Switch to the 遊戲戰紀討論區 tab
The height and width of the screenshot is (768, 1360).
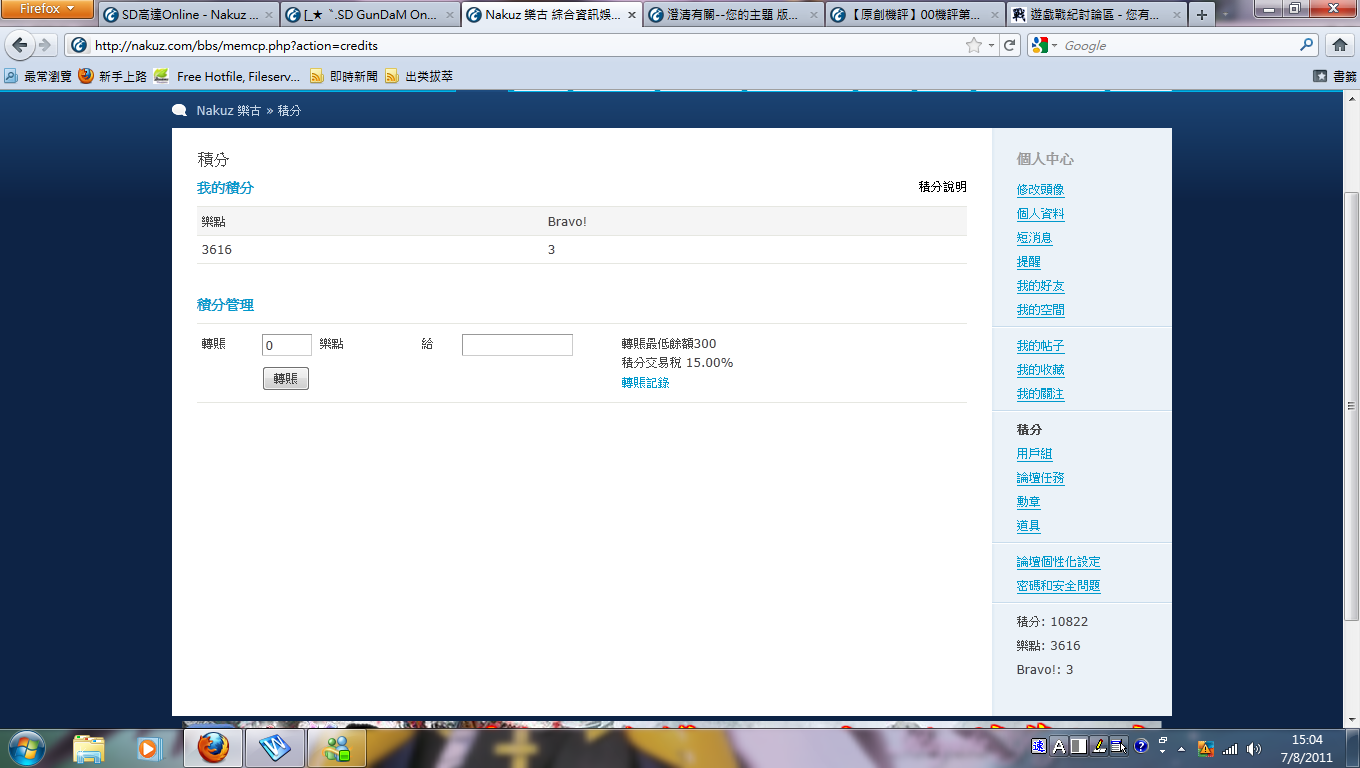(1094, 15)
